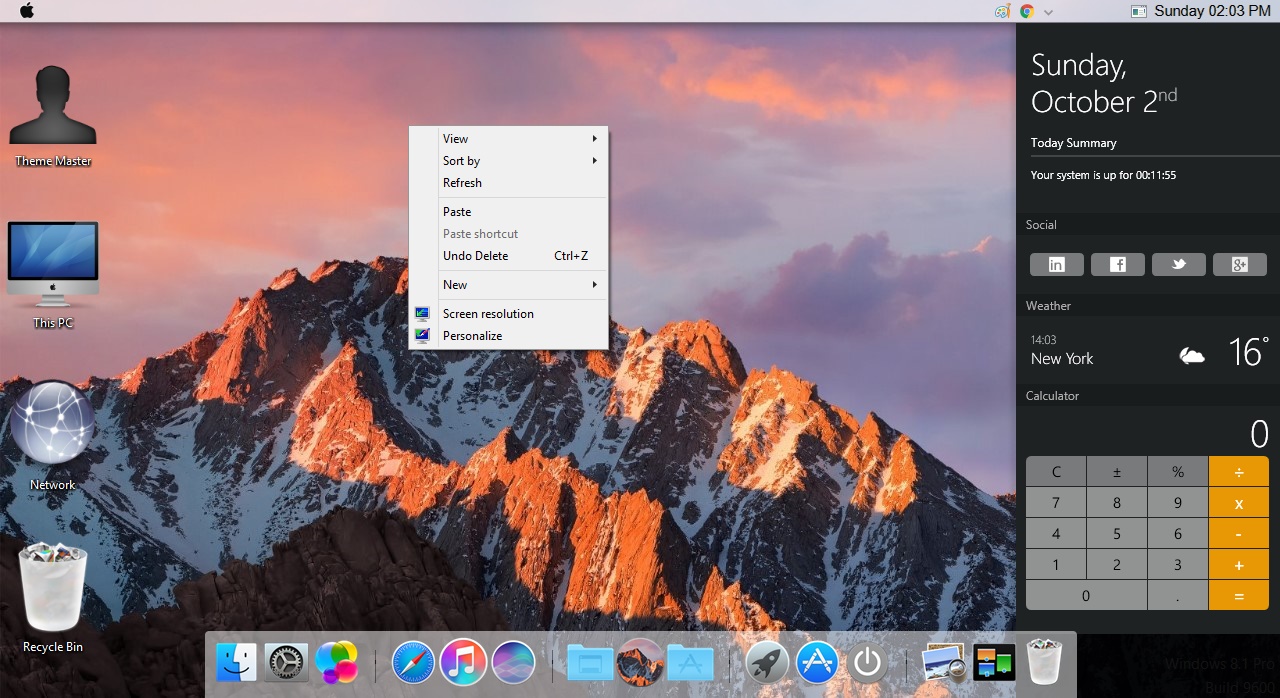Screen dimensions: 1280x698
Task: Open the App Store dock icon
Action: (817, 662)
